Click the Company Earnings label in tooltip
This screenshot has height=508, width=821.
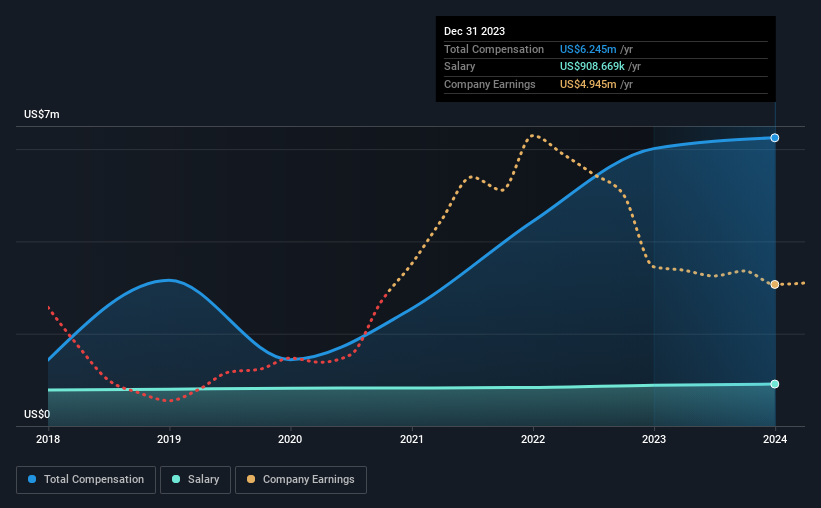click(x=490, y=84)
